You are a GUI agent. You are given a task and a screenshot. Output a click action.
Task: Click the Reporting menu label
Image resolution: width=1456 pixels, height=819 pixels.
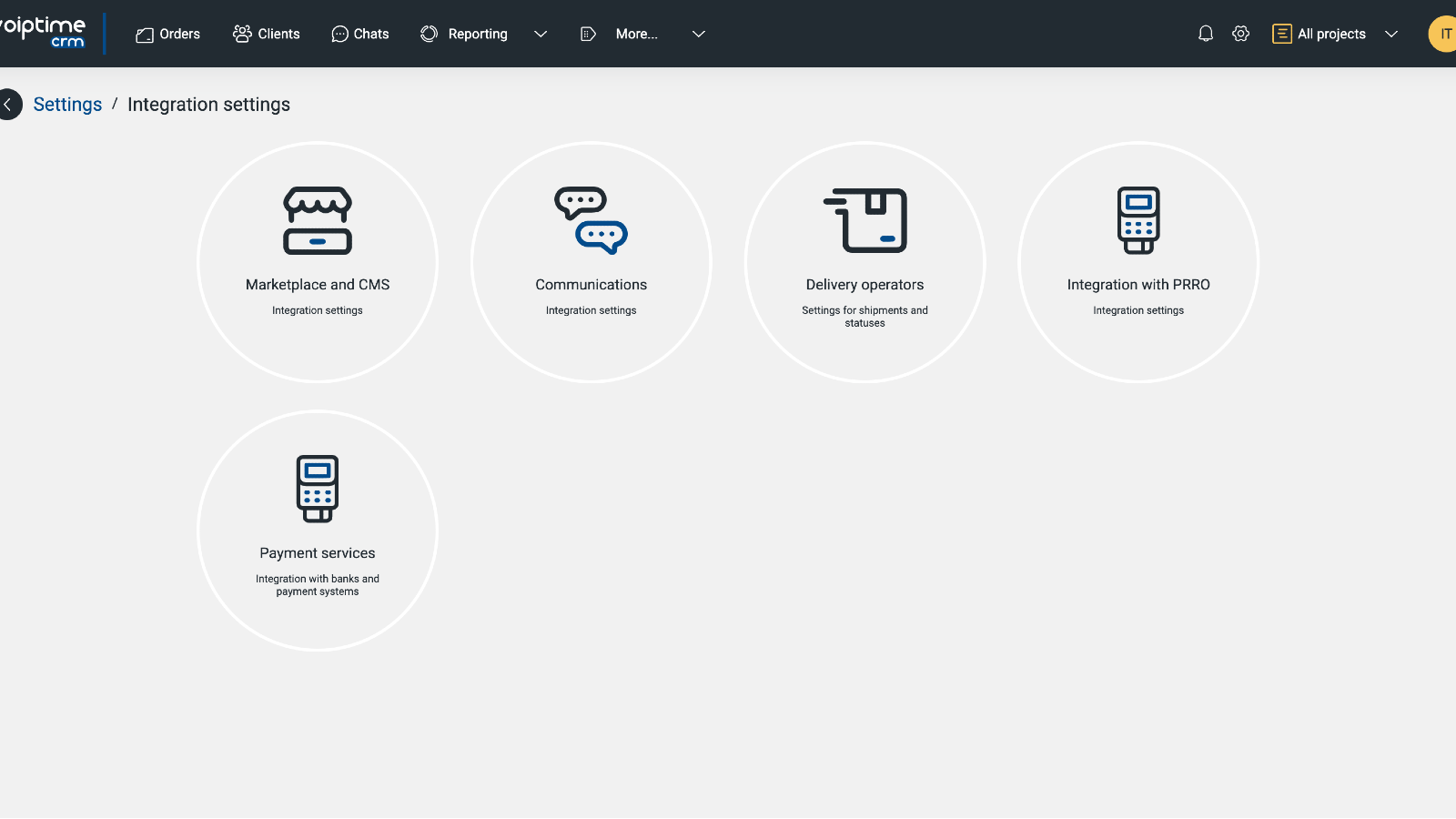tap(477, 34)
